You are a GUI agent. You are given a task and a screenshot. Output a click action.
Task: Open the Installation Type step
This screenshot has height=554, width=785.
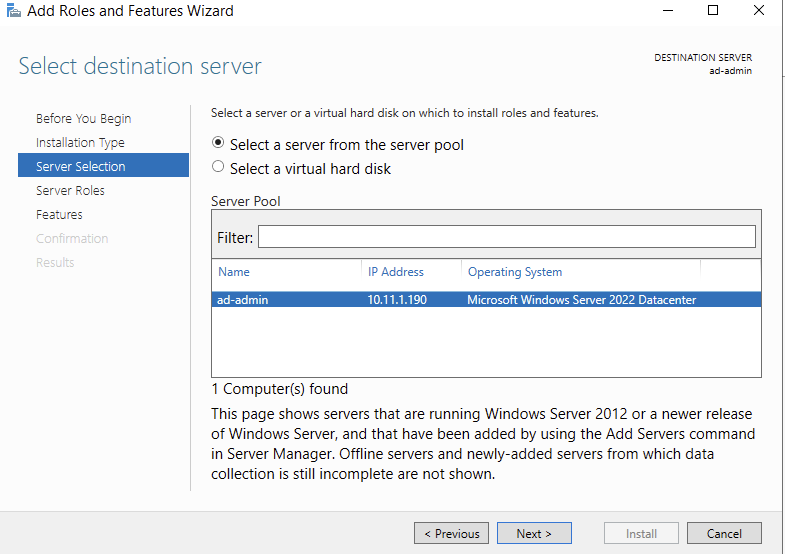point(80,143)
